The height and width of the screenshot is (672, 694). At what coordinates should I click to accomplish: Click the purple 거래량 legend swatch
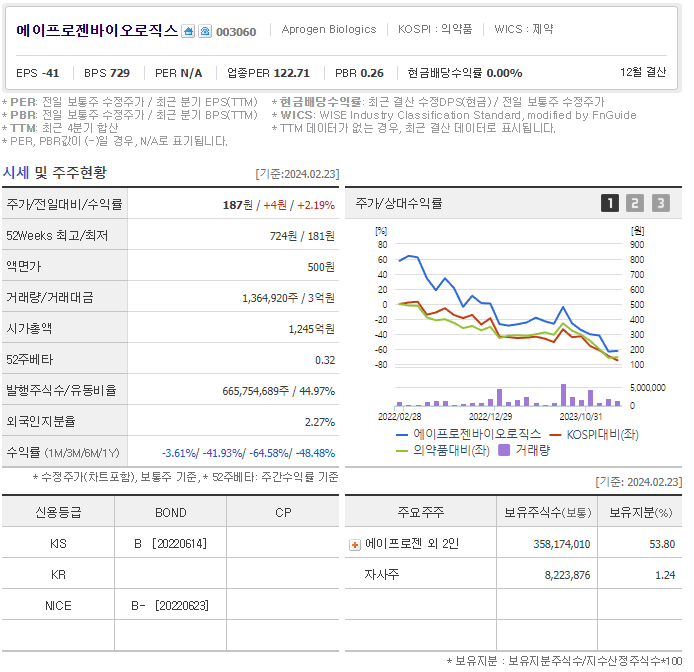click(x=504, y=450)
